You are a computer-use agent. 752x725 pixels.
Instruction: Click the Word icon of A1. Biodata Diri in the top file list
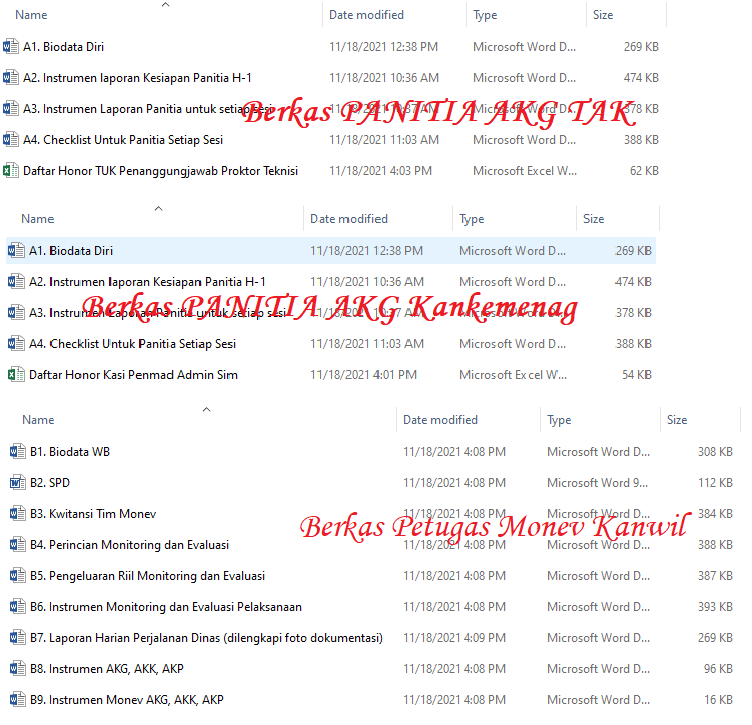[11, 47]
